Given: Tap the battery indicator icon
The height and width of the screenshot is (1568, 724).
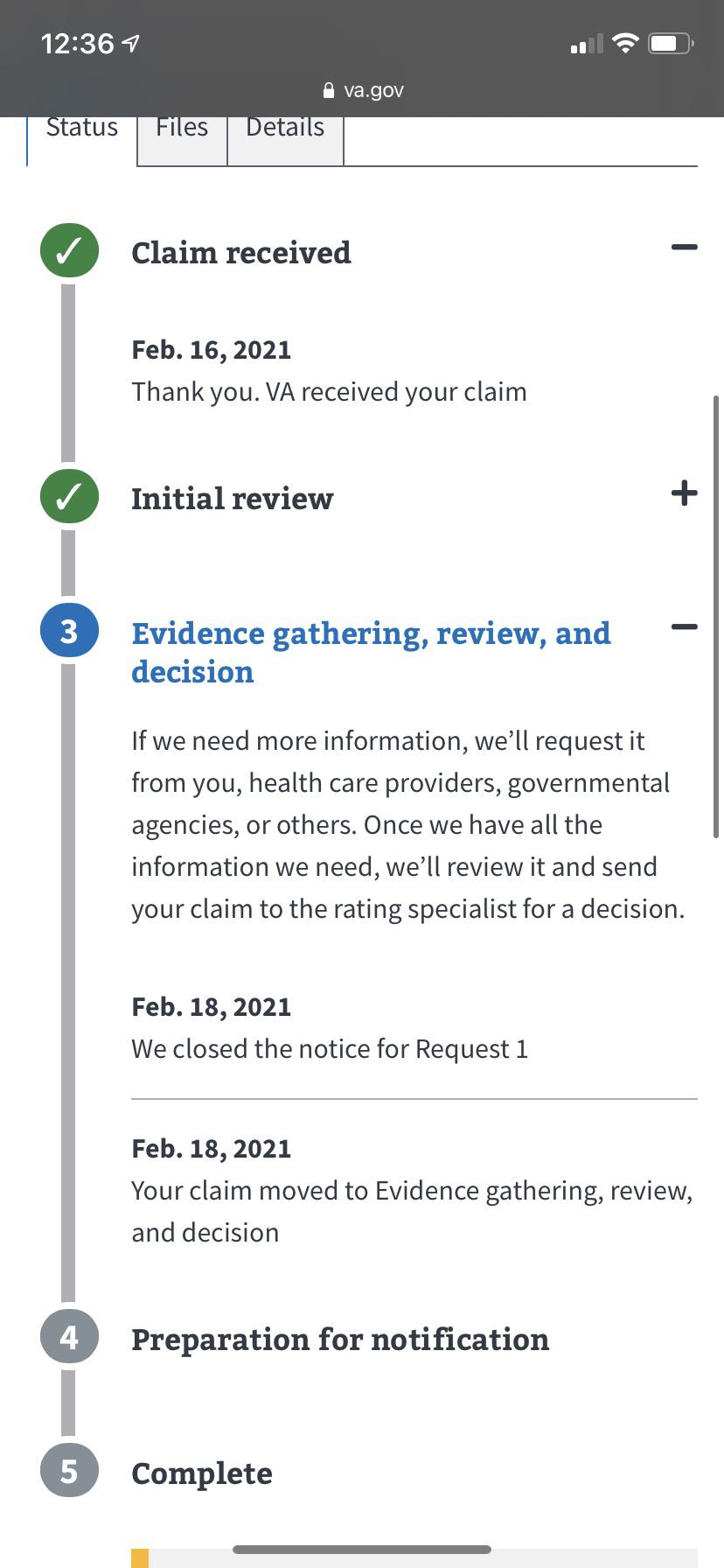Looking at the screenshot, I should pos(670,43).
